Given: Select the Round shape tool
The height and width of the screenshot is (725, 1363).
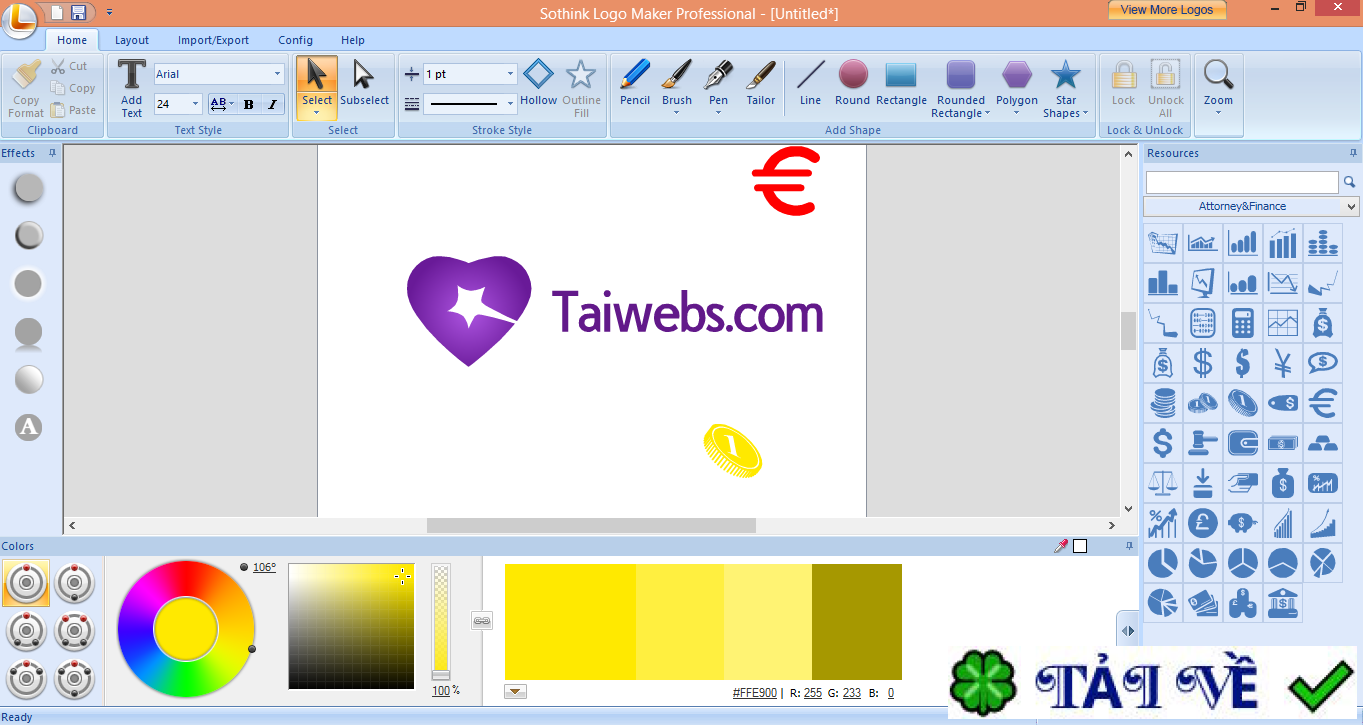Looking at the screenshot, I should 853,82.
